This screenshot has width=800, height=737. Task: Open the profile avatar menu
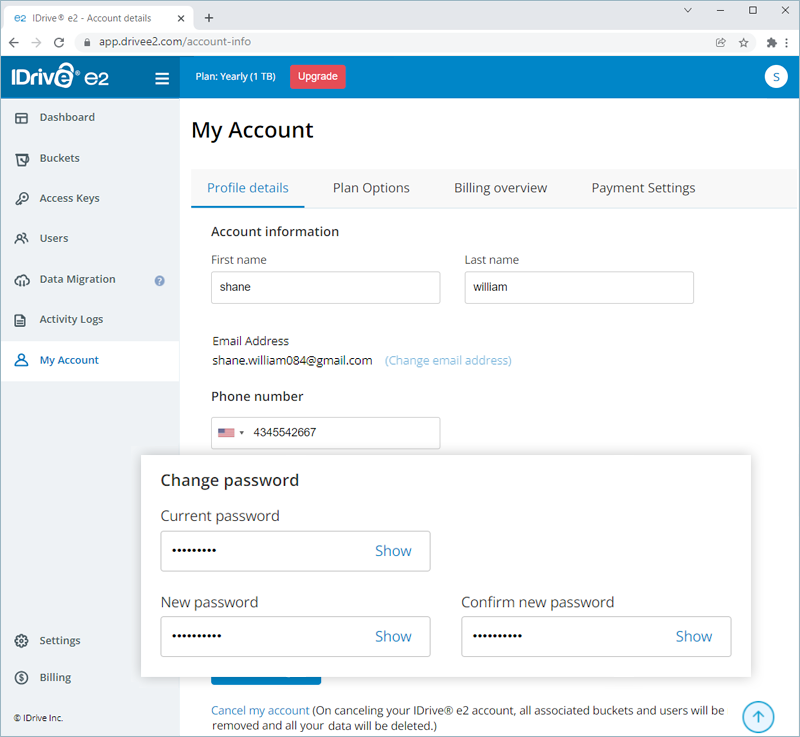pos(776,76)
